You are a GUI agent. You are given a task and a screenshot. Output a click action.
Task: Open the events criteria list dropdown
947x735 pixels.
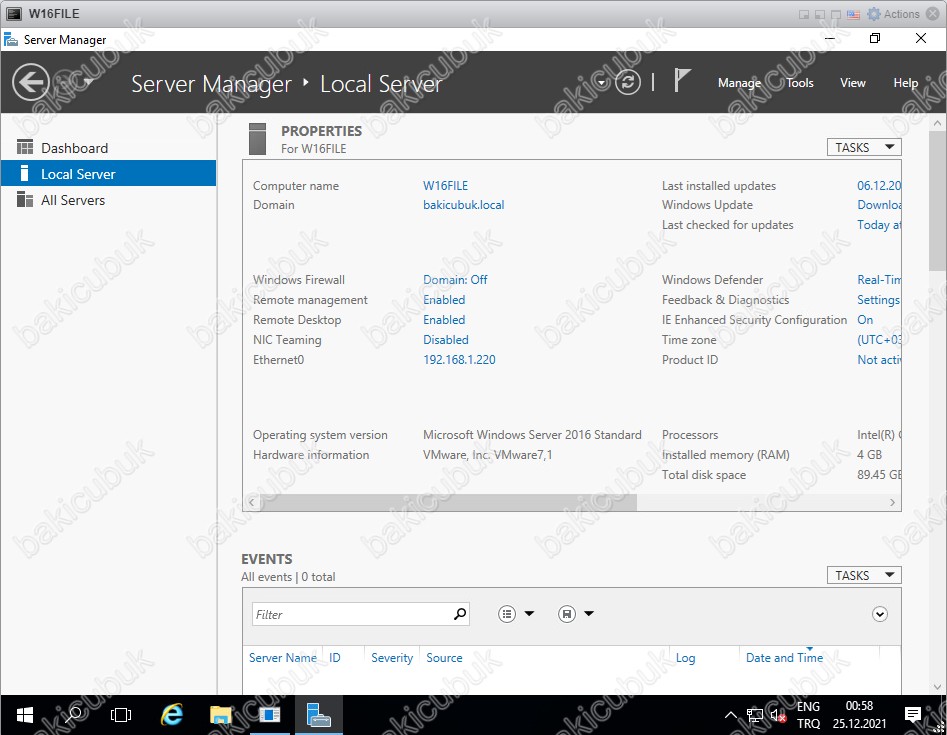(x=516, y=614)
